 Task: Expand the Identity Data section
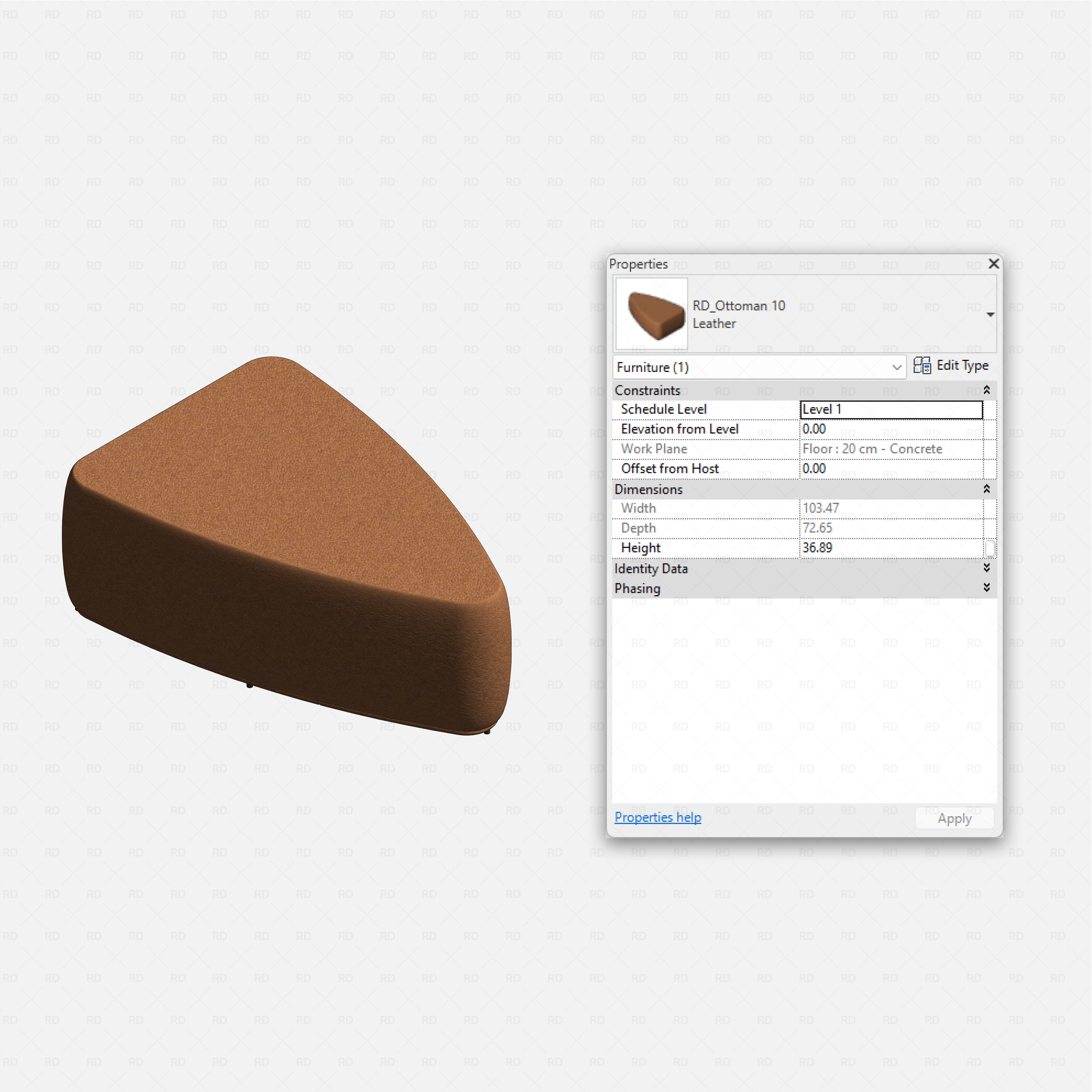point(986,569)
